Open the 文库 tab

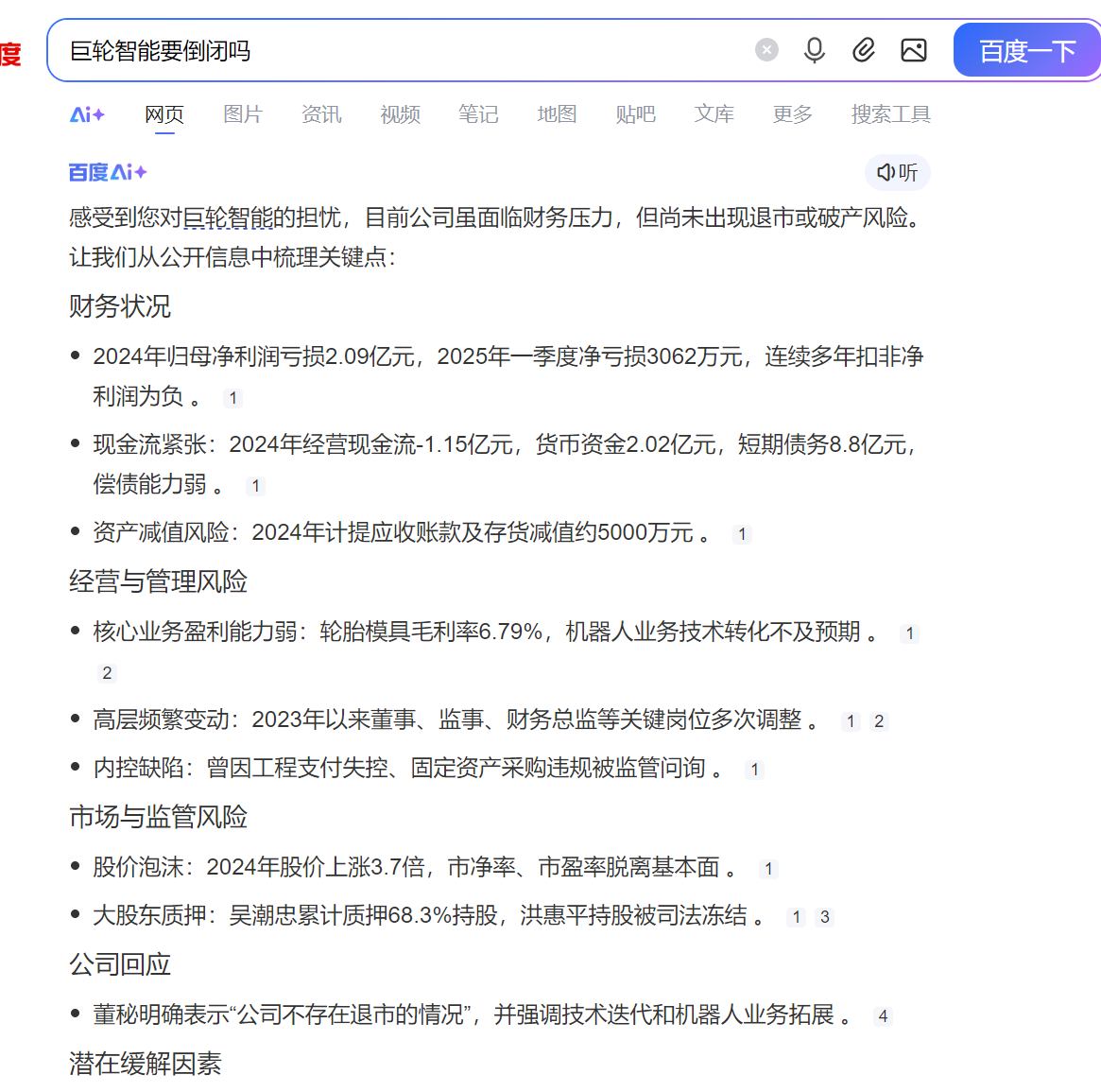click(x=714, y=113)
